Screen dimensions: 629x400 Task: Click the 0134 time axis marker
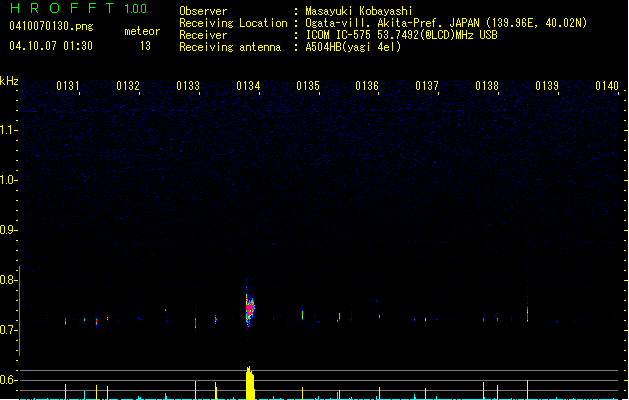coord(248,86)
